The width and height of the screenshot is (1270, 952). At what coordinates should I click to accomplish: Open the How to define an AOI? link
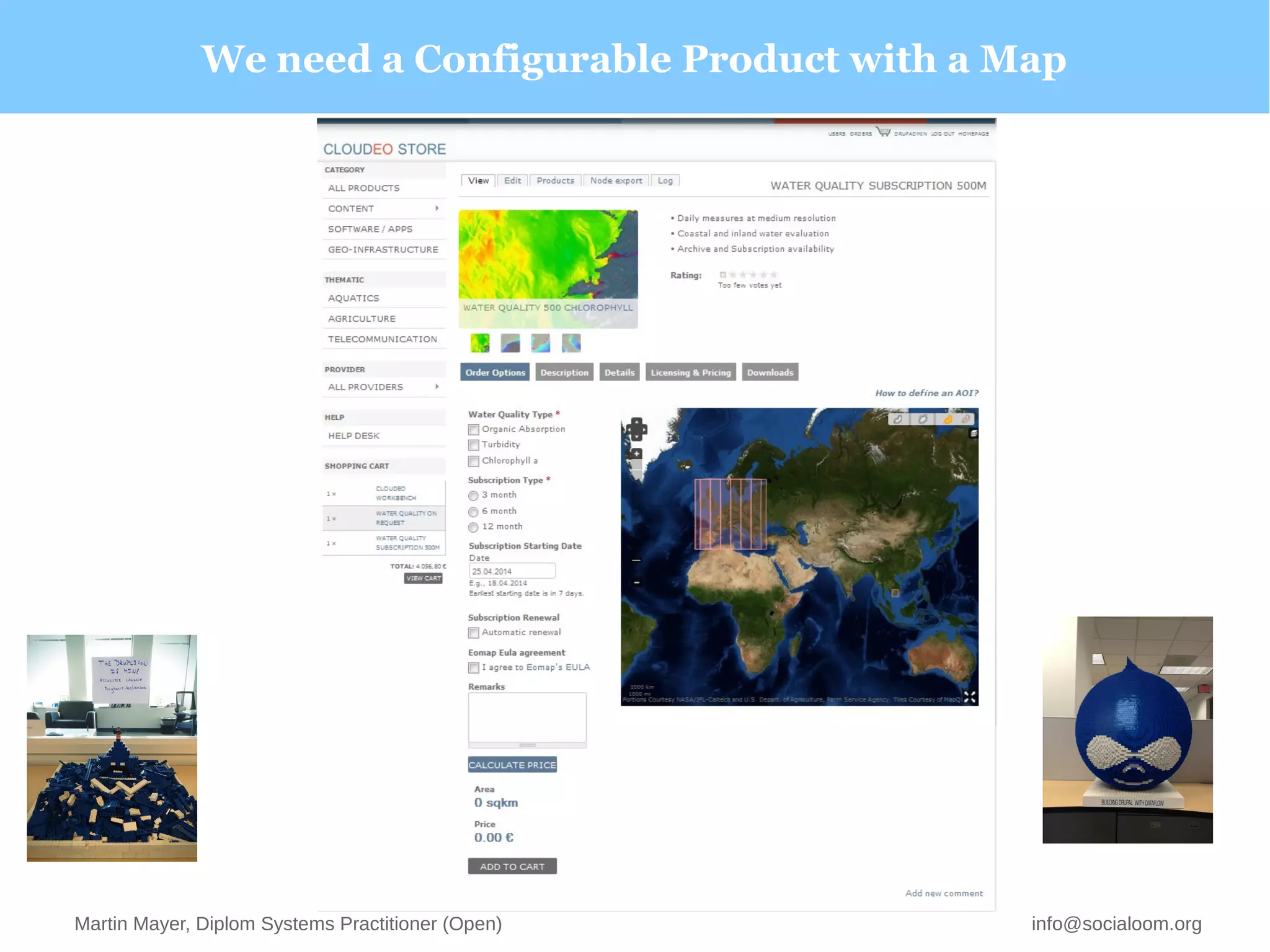coord(926,393)
